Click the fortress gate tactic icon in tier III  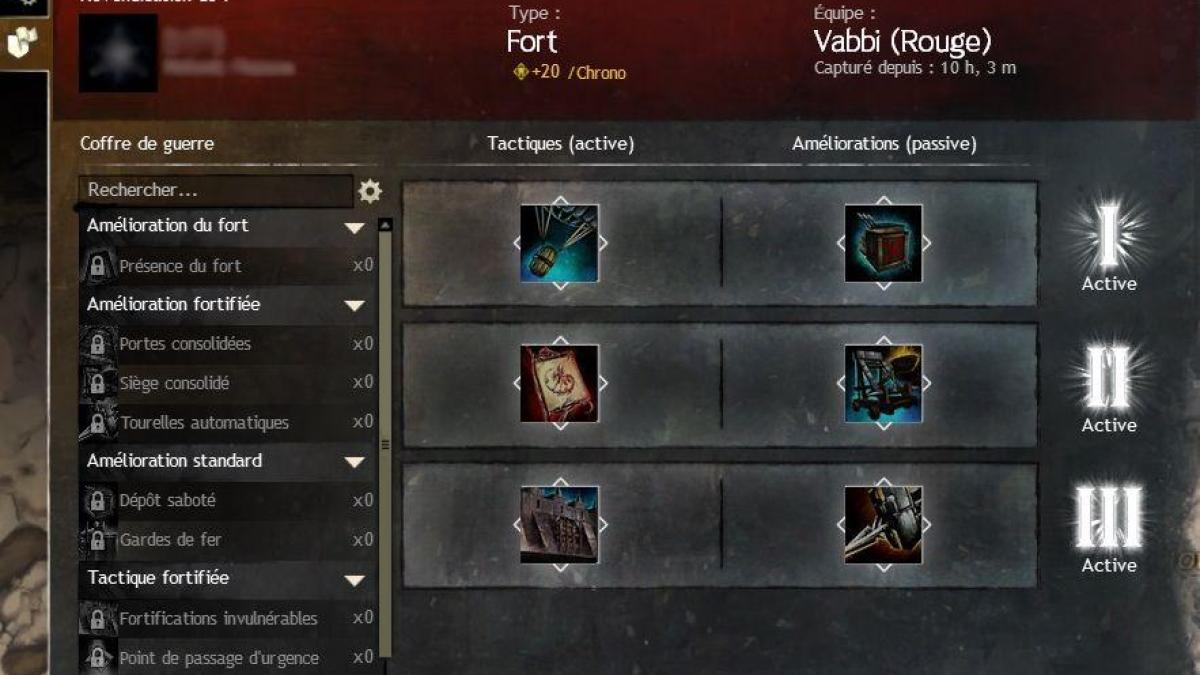560,524
